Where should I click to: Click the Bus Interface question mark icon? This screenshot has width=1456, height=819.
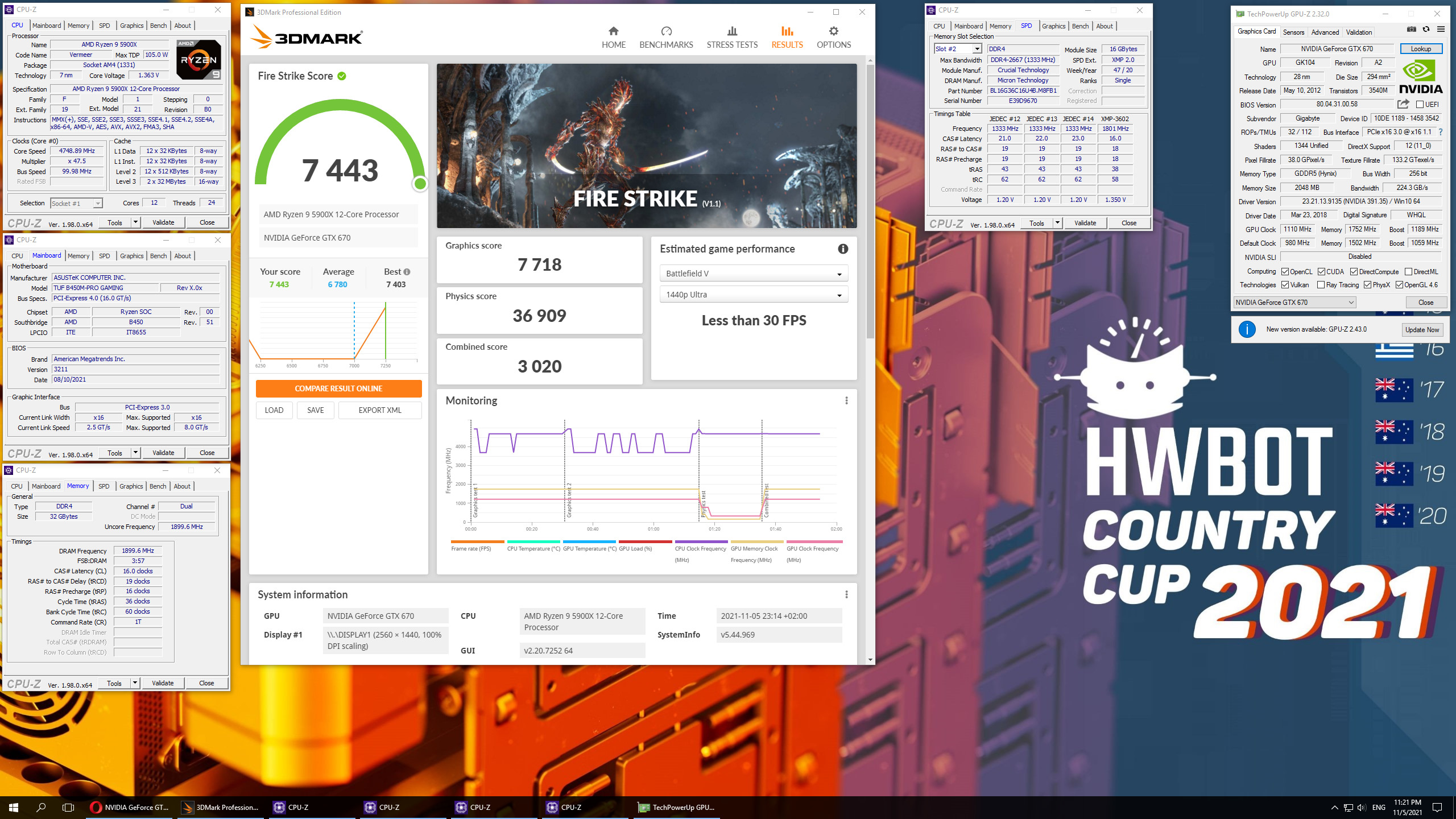tap(1440, 132)
